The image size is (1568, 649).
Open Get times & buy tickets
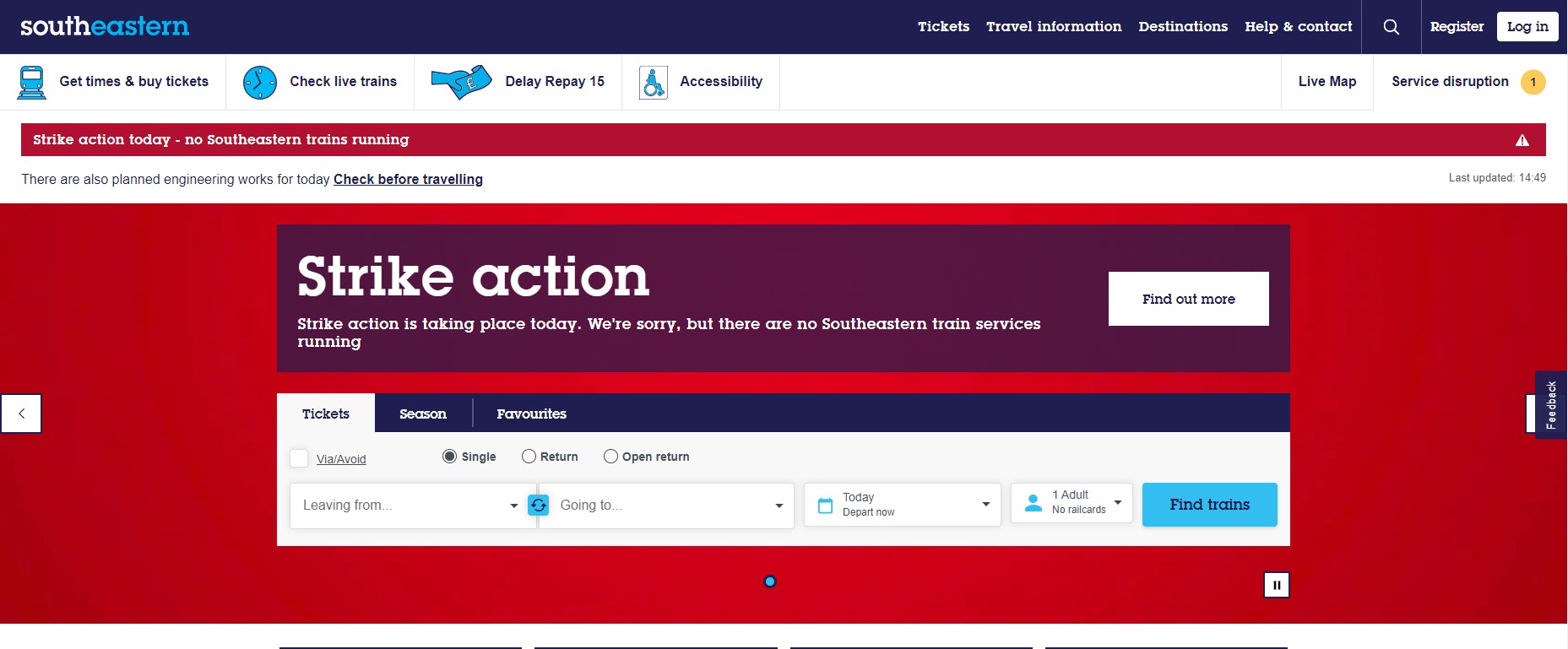133,82
